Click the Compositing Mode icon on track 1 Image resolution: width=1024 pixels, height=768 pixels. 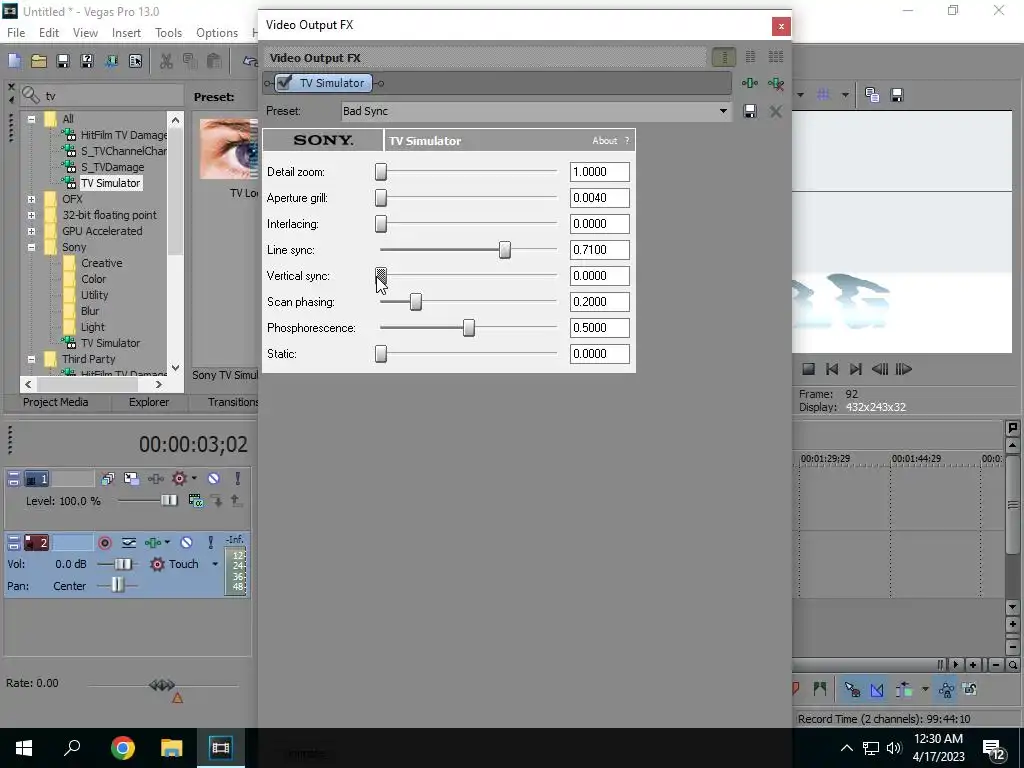[x=195, y=501]
